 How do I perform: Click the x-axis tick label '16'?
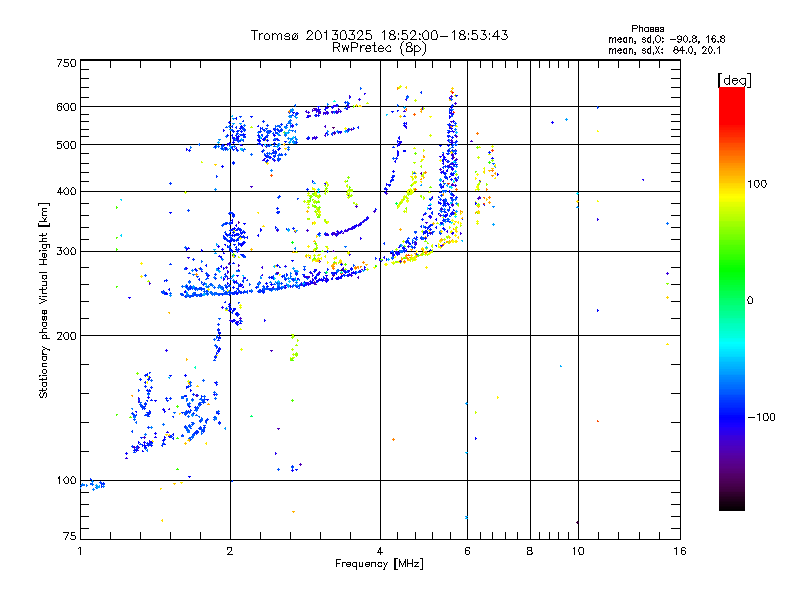pyautogui.click(x=680, y=551)
